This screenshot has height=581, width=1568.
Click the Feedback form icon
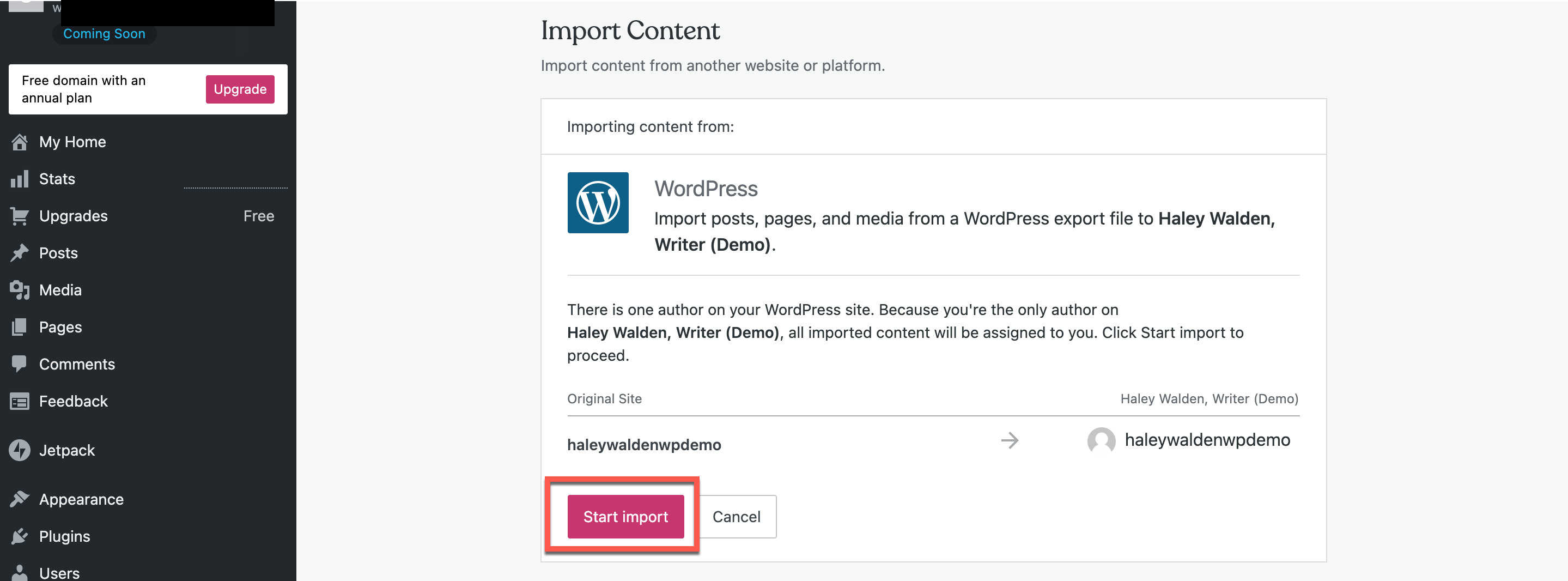click(20, 401)
